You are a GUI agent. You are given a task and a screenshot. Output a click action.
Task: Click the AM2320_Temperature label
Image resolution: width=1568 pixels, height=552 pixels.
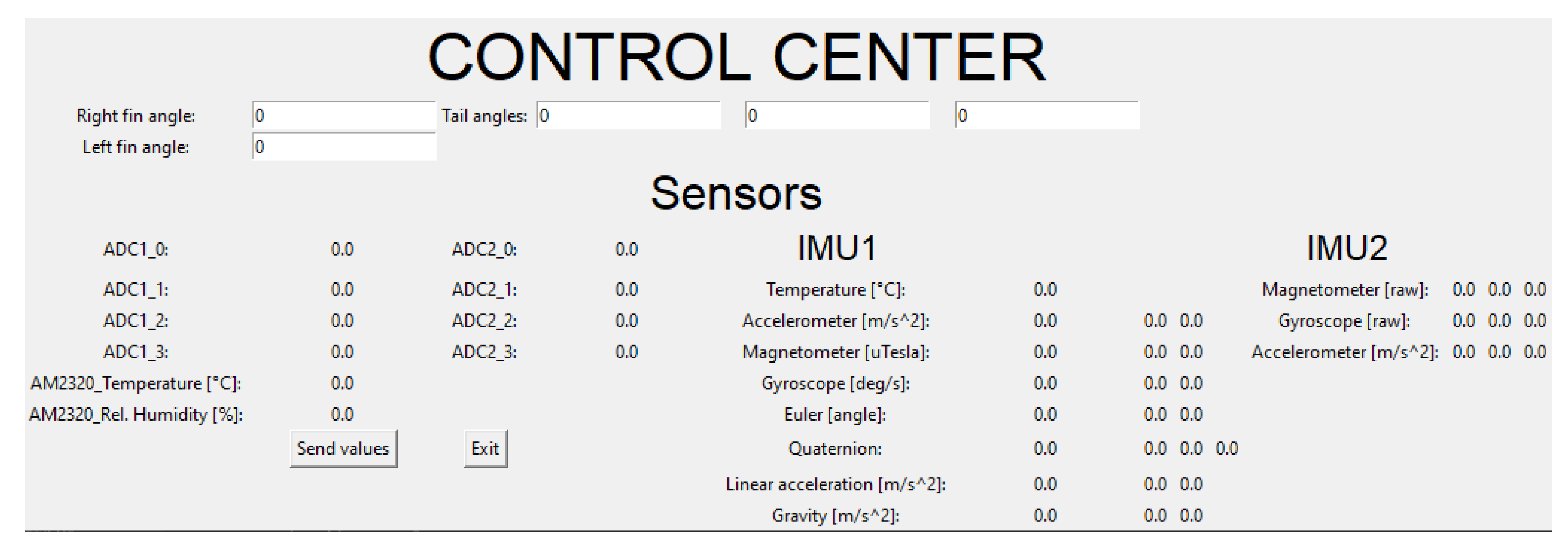(x=136, y=384)
